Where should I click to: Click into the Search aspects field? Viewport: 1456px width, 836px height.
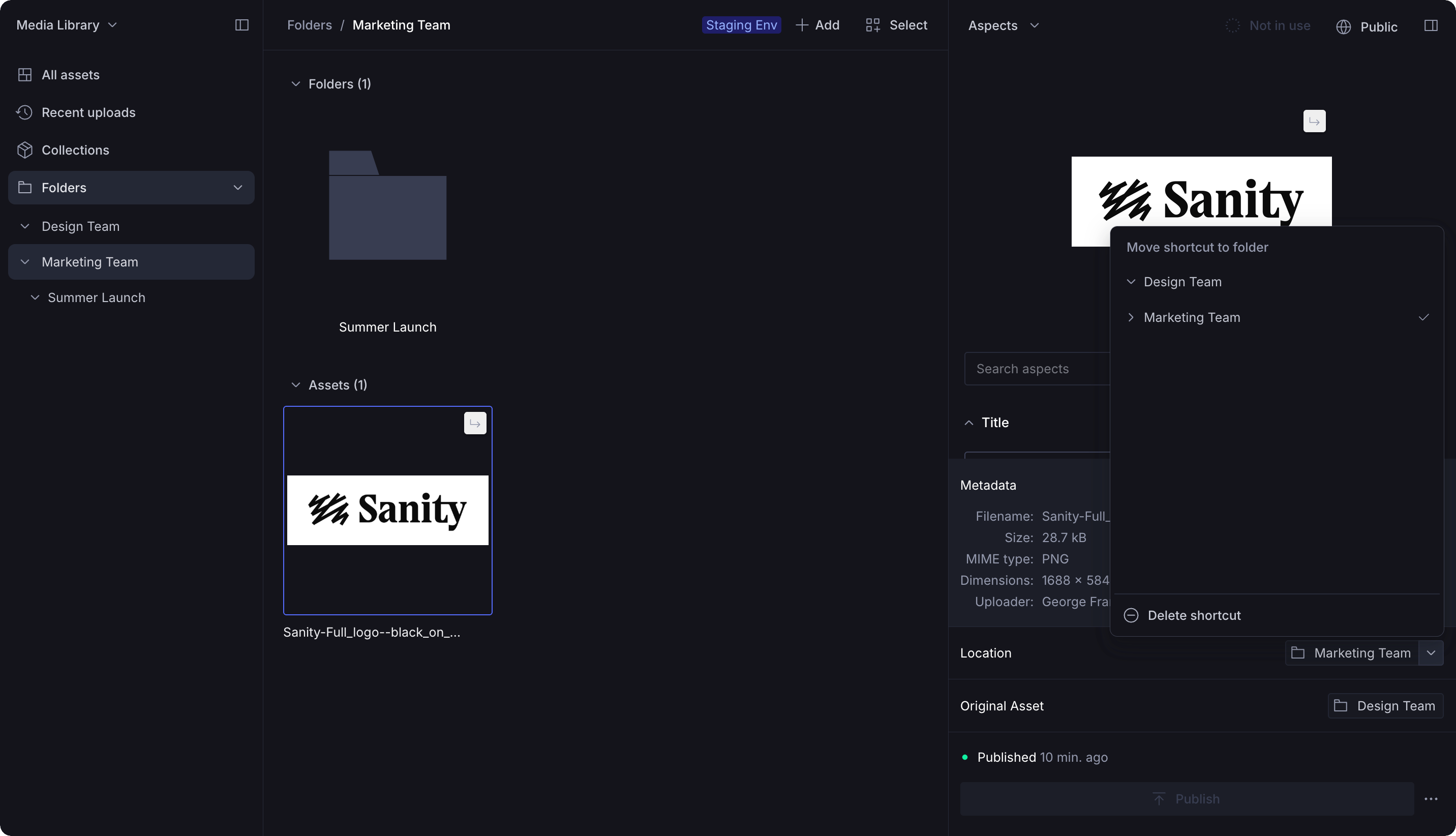click(x=1038, y=369)
